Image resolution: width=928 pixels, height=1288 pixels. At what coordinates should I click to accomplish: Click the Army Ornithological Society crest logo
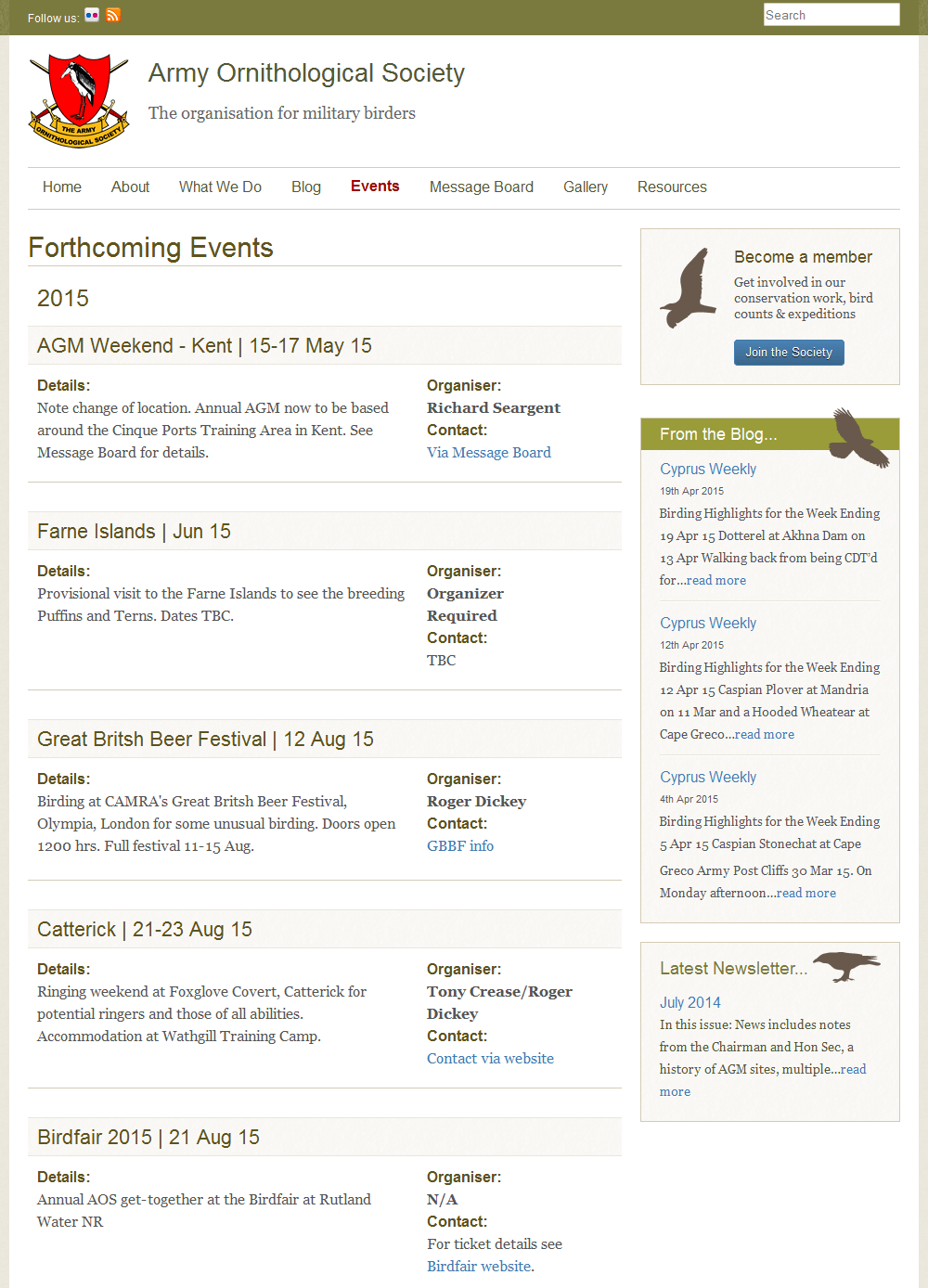[x=79, y=100]
